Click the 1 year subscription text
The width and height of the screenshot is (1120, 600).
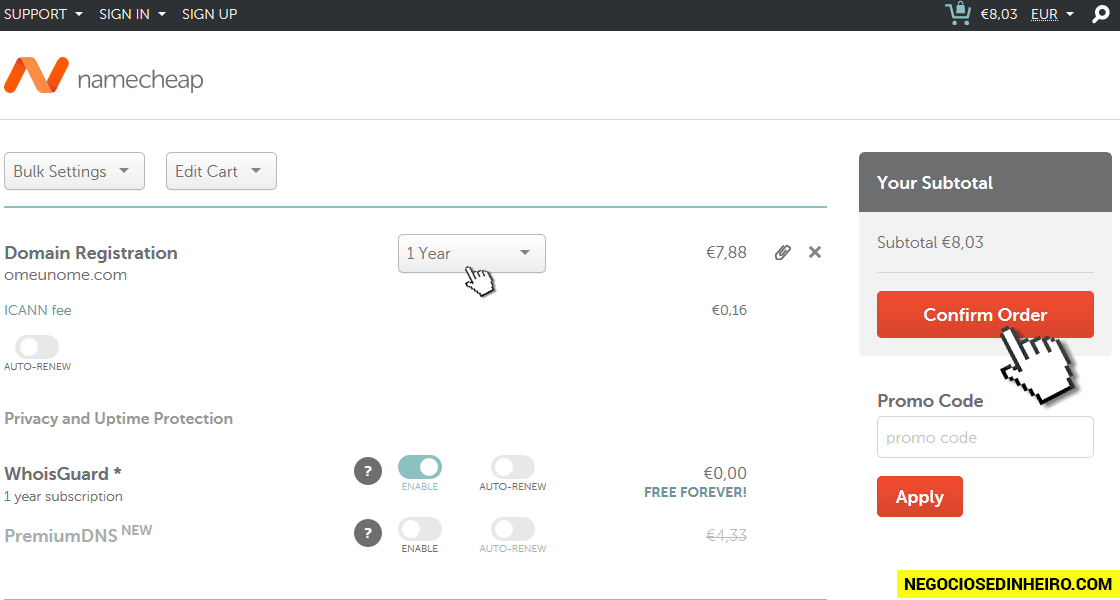point(63,496)
